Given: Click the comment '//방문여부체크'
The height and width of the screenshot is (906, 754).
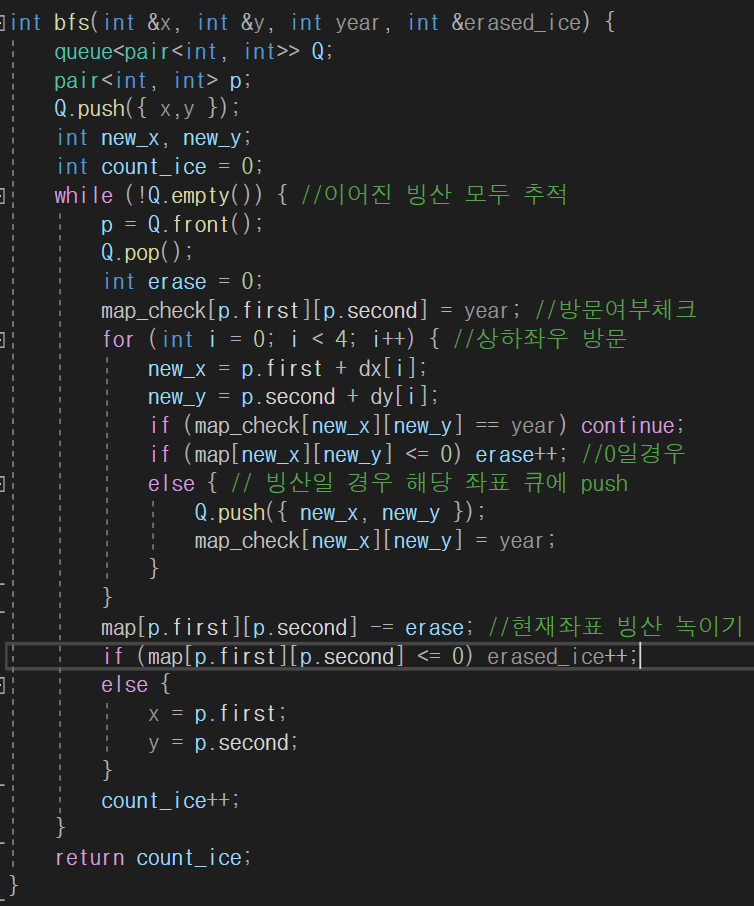Looking at the screenshot, I should click(615, 310).
